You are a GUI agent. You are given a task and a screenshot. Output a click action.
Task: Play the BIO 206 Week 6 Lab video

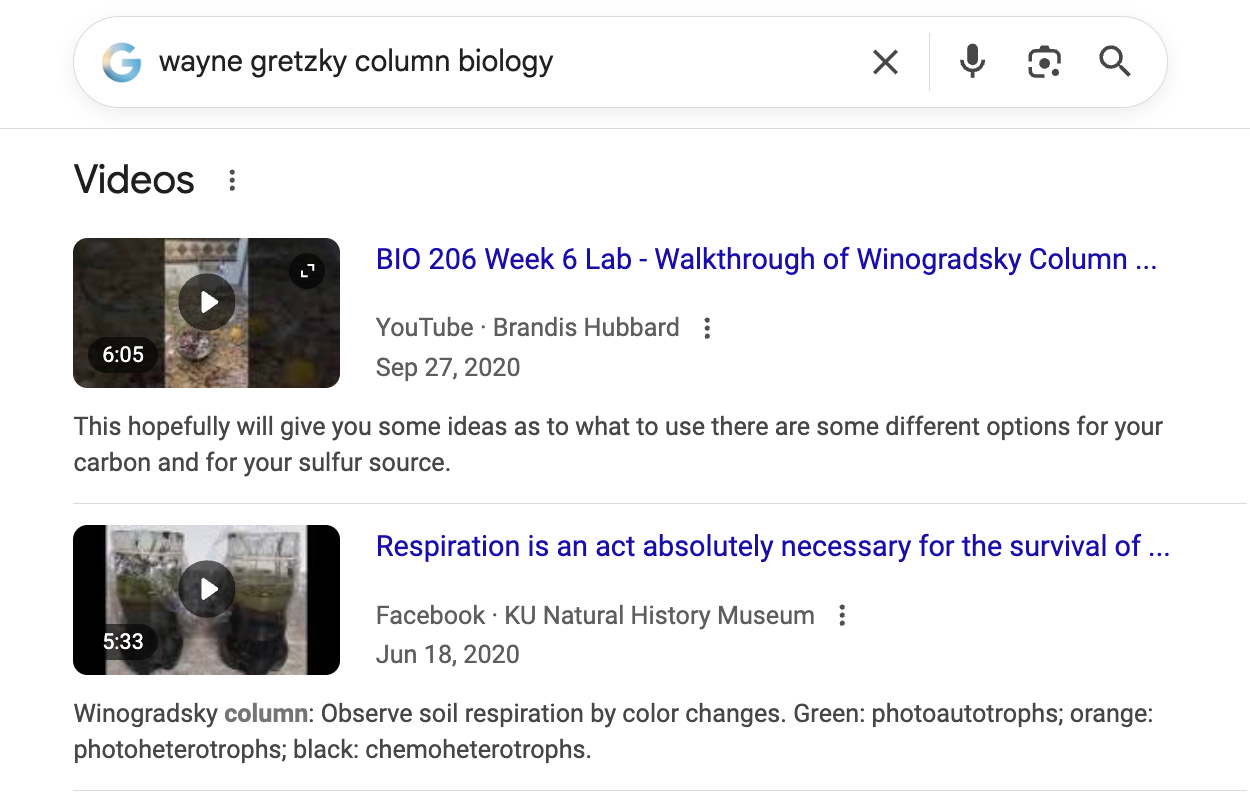tap(207, 301)
